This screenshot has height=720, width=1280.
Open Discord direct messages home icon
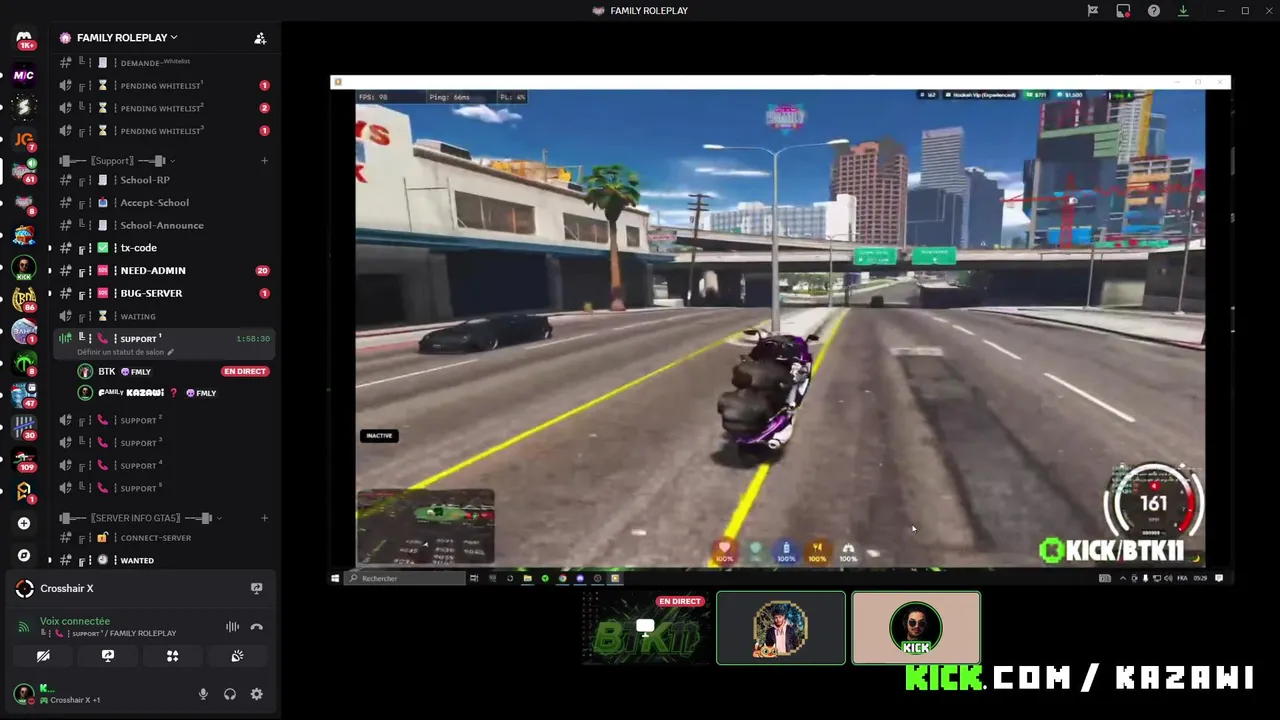(24, 40)
